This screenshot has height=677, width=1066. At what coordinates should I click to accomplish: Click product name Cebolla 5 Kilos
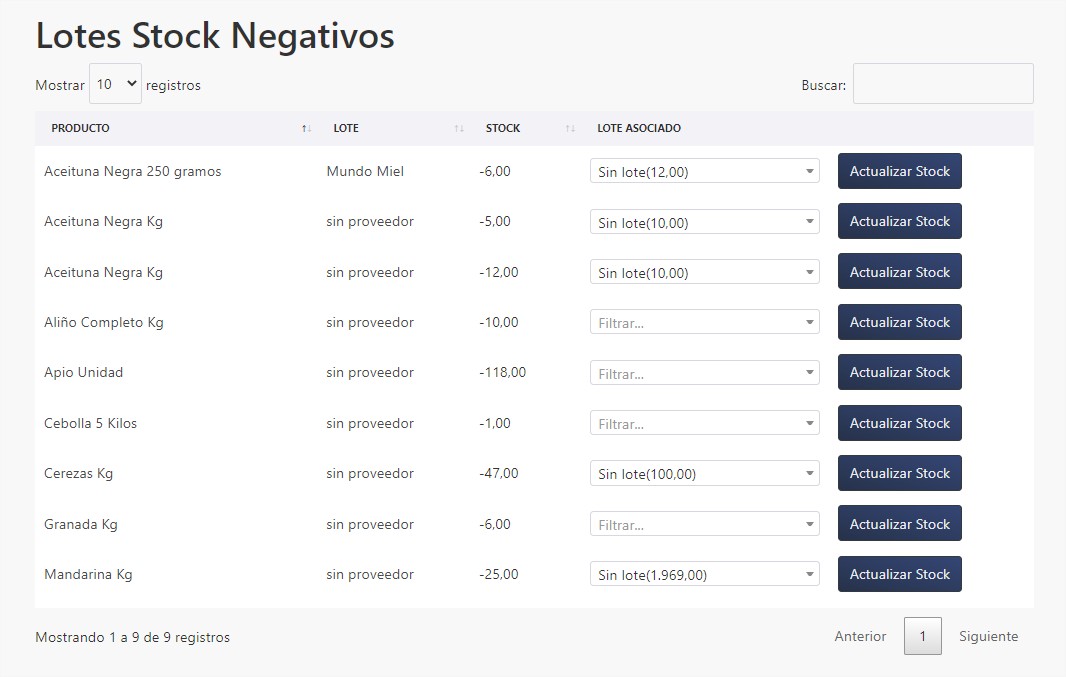90,423
